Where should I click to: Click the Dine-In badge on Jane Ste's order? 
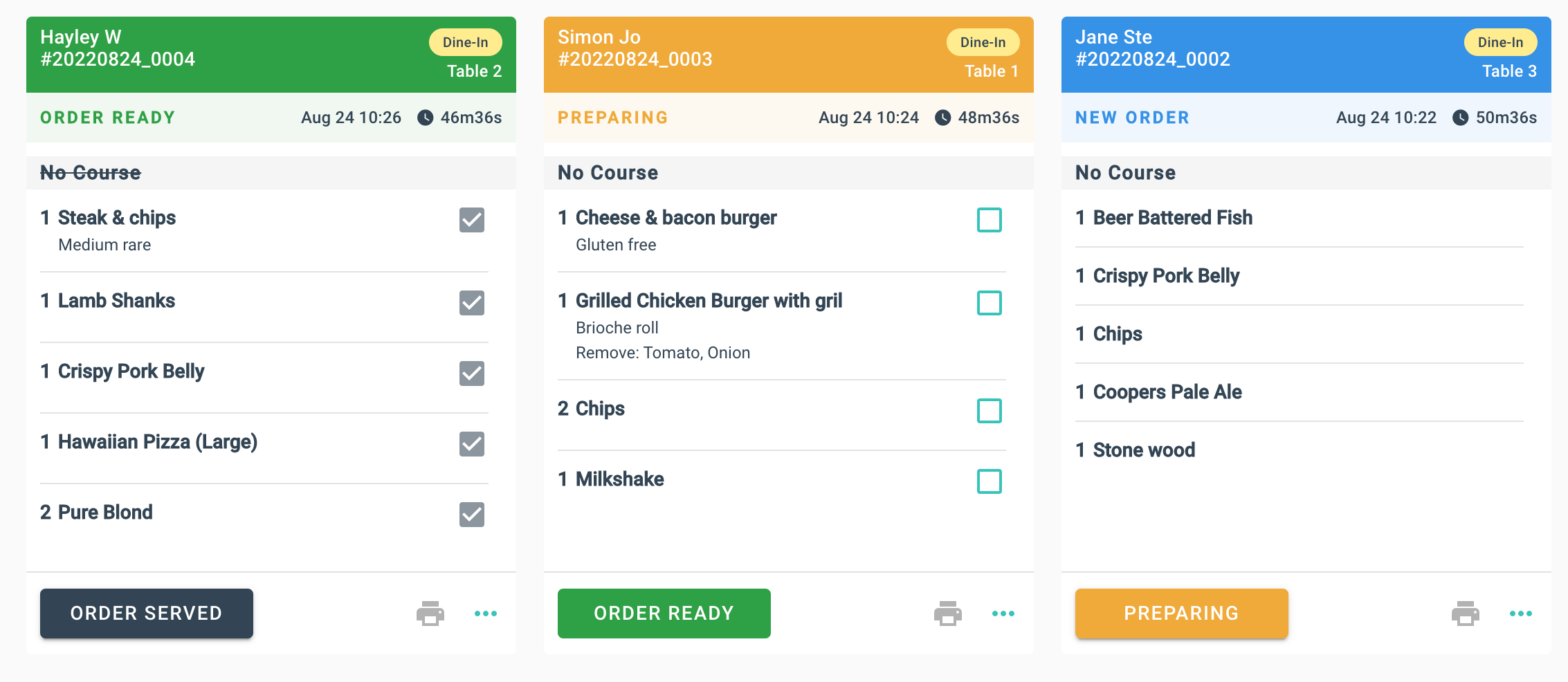tap(1500, 42)
